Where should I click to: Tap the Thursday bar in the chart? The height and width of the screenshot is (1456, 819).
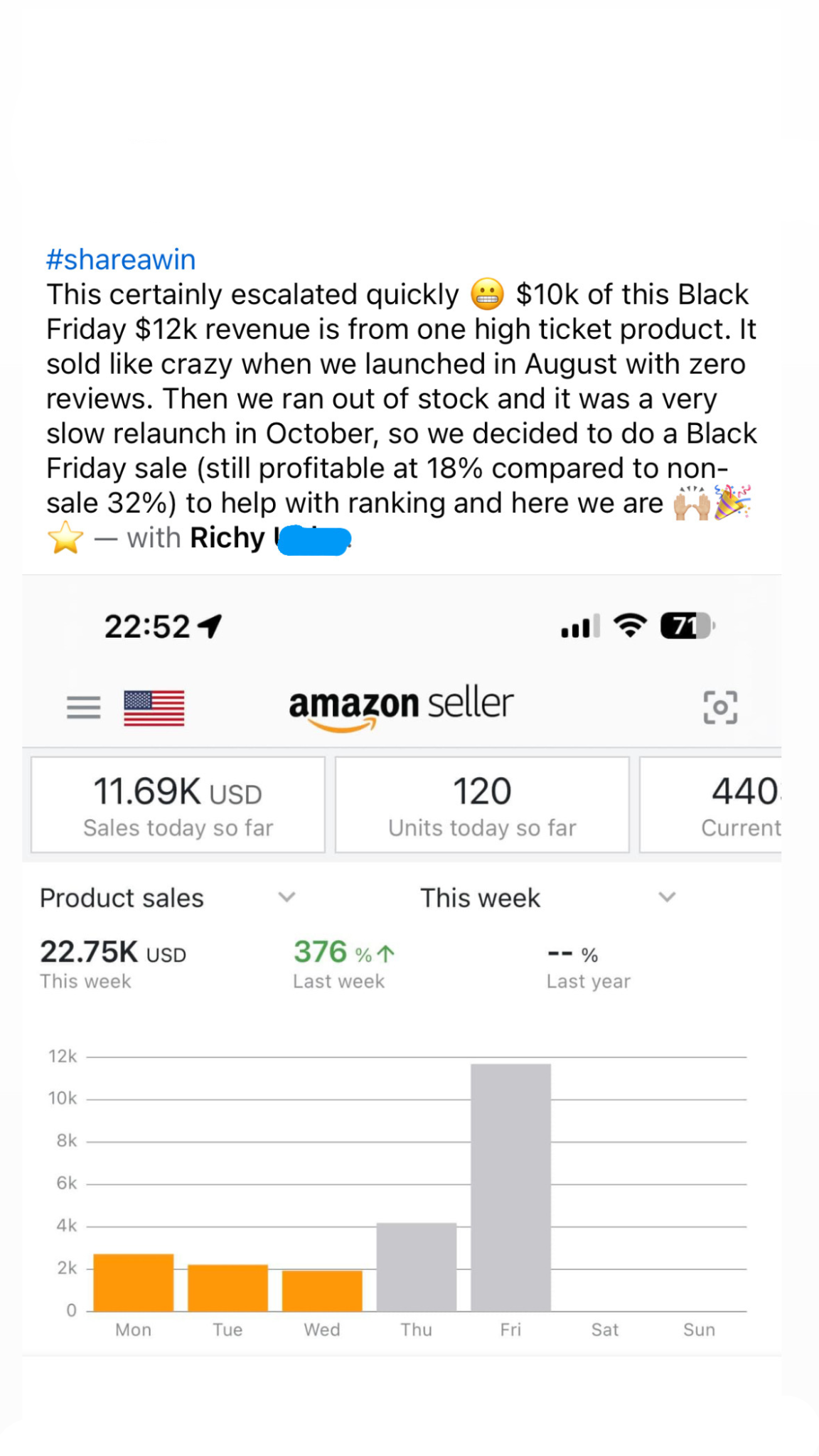pyautogui.click(x=416, y=1267)
